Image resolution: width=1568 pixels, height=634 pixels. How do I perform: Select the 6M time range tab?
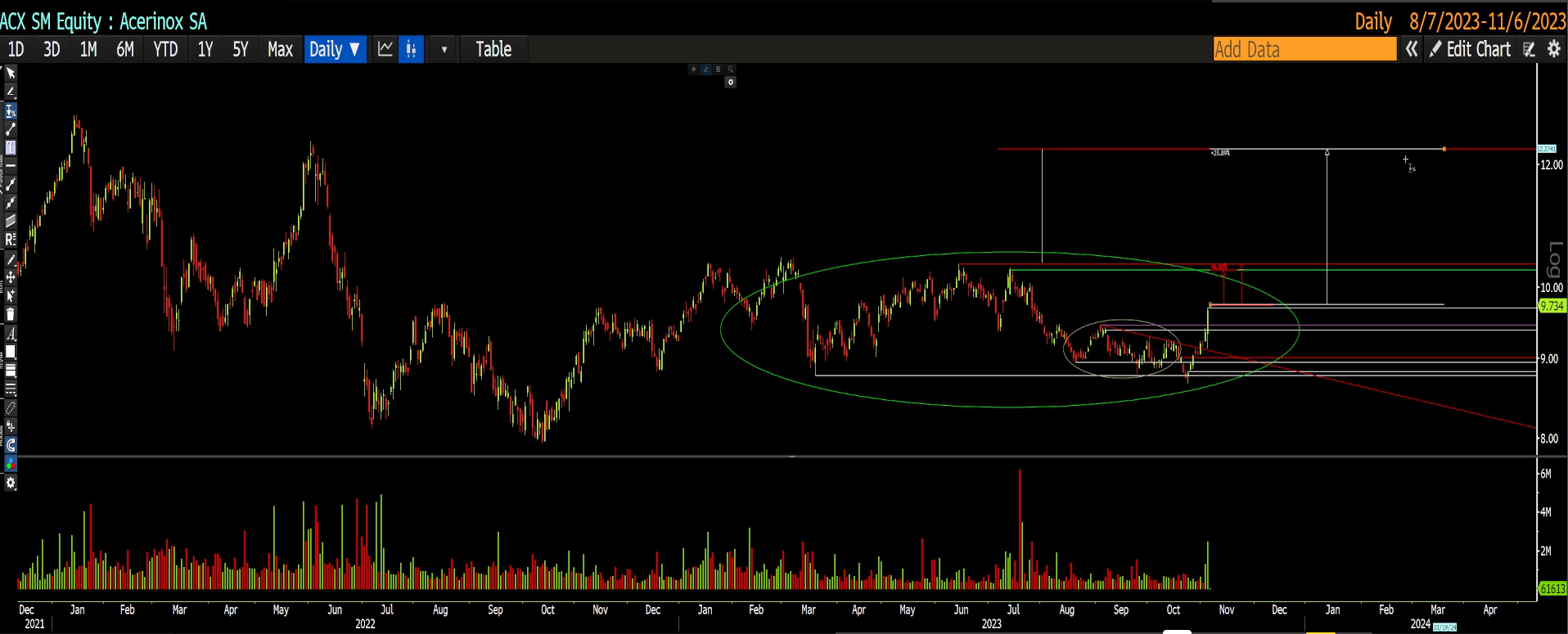124,49
